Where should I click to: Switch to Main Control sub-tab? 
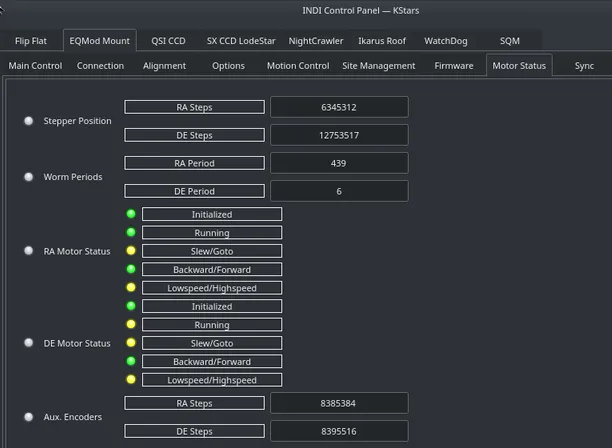35,66
